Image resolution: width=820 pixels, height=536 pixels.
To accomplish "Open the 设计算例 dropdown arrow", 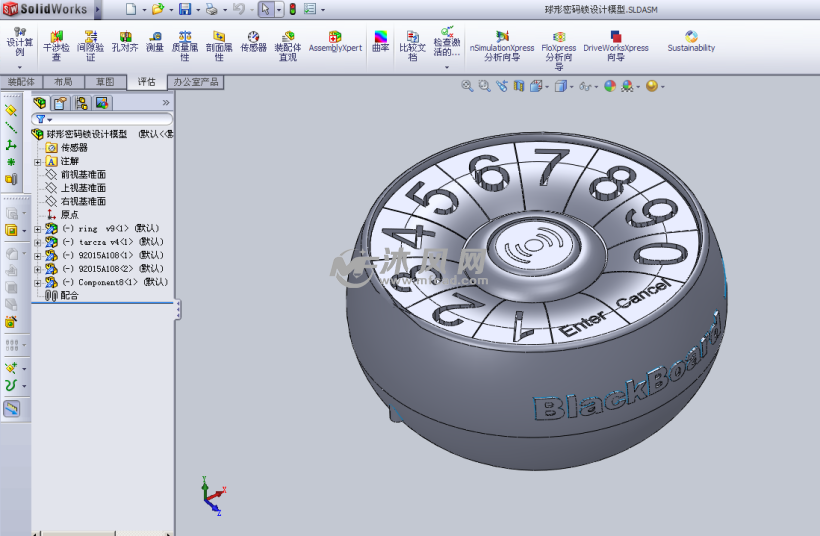I will click(x=19, y=67).
